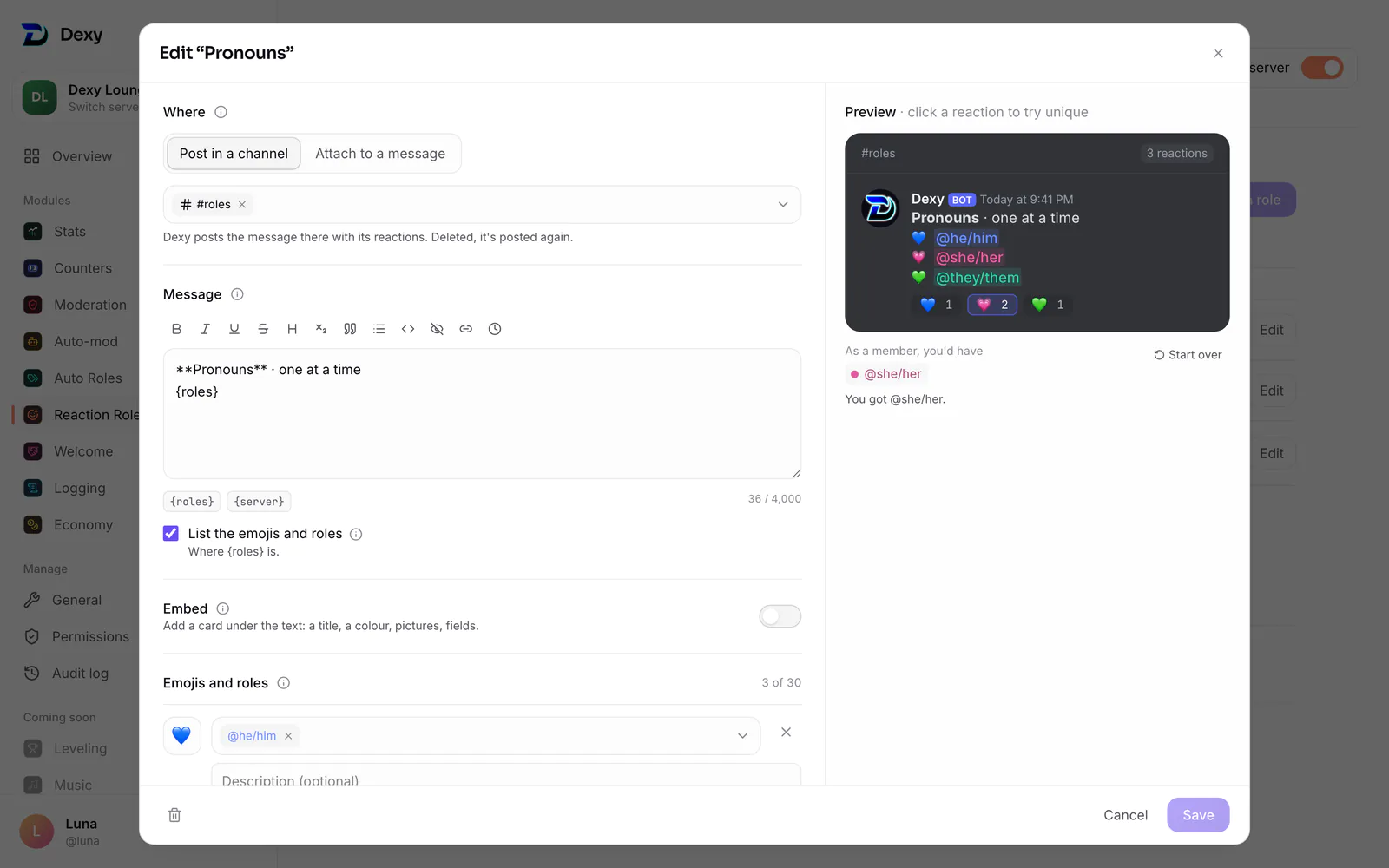Select Attach to a message tab
1389x868 pixels.
(x=380, y=154)
